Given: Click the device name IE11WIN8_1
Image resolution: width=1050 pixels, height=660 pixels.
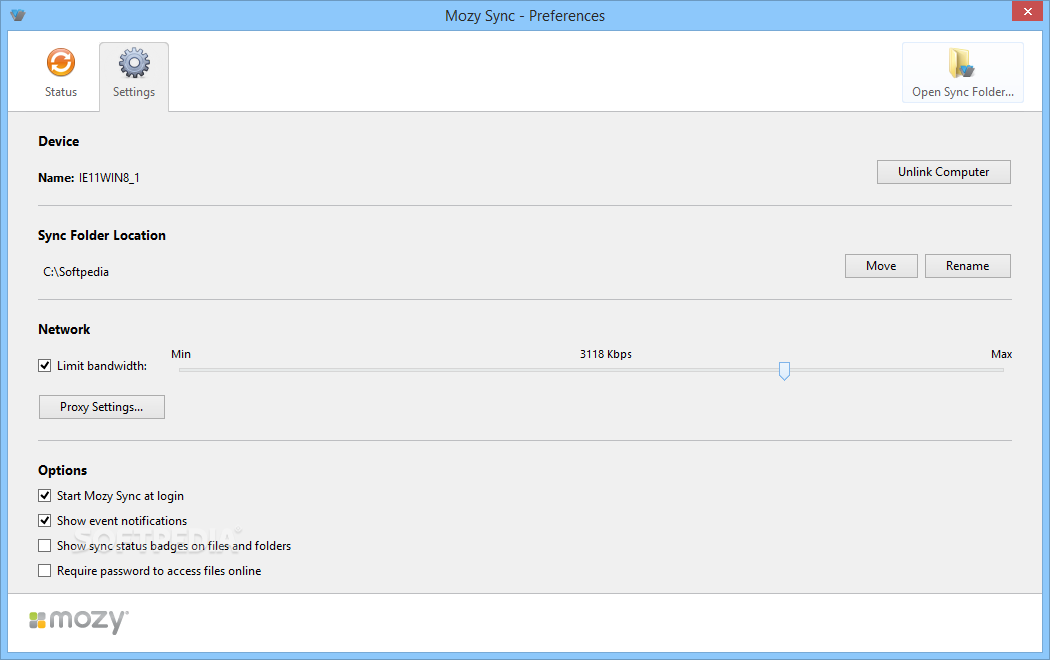Looking at the screenshot, I should pyautogui.click(x=109, y=177).
